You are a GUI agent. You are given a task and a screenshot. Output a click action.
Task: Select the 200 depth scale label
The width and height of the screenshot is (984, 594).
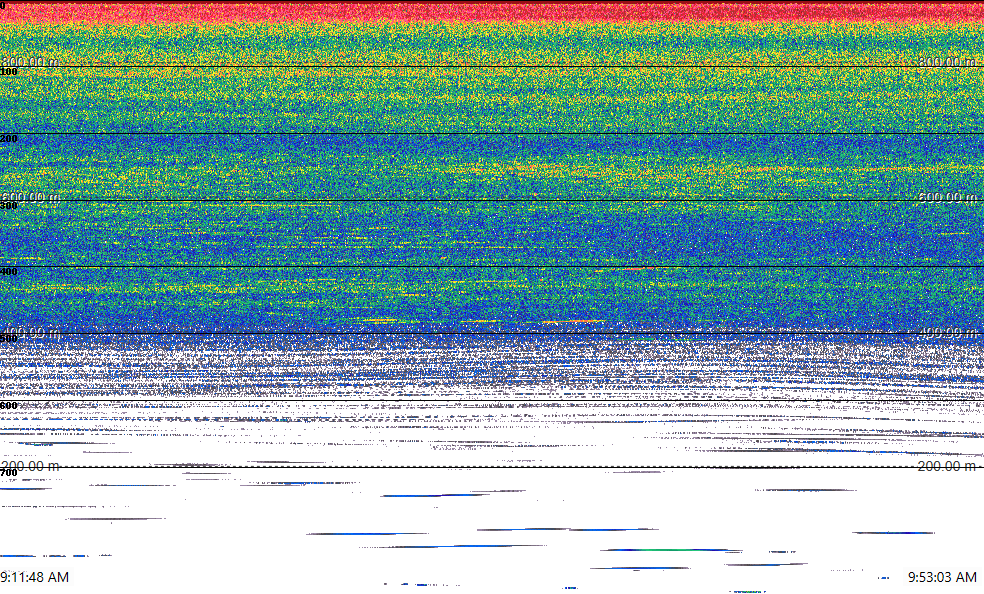pos(9,139)
